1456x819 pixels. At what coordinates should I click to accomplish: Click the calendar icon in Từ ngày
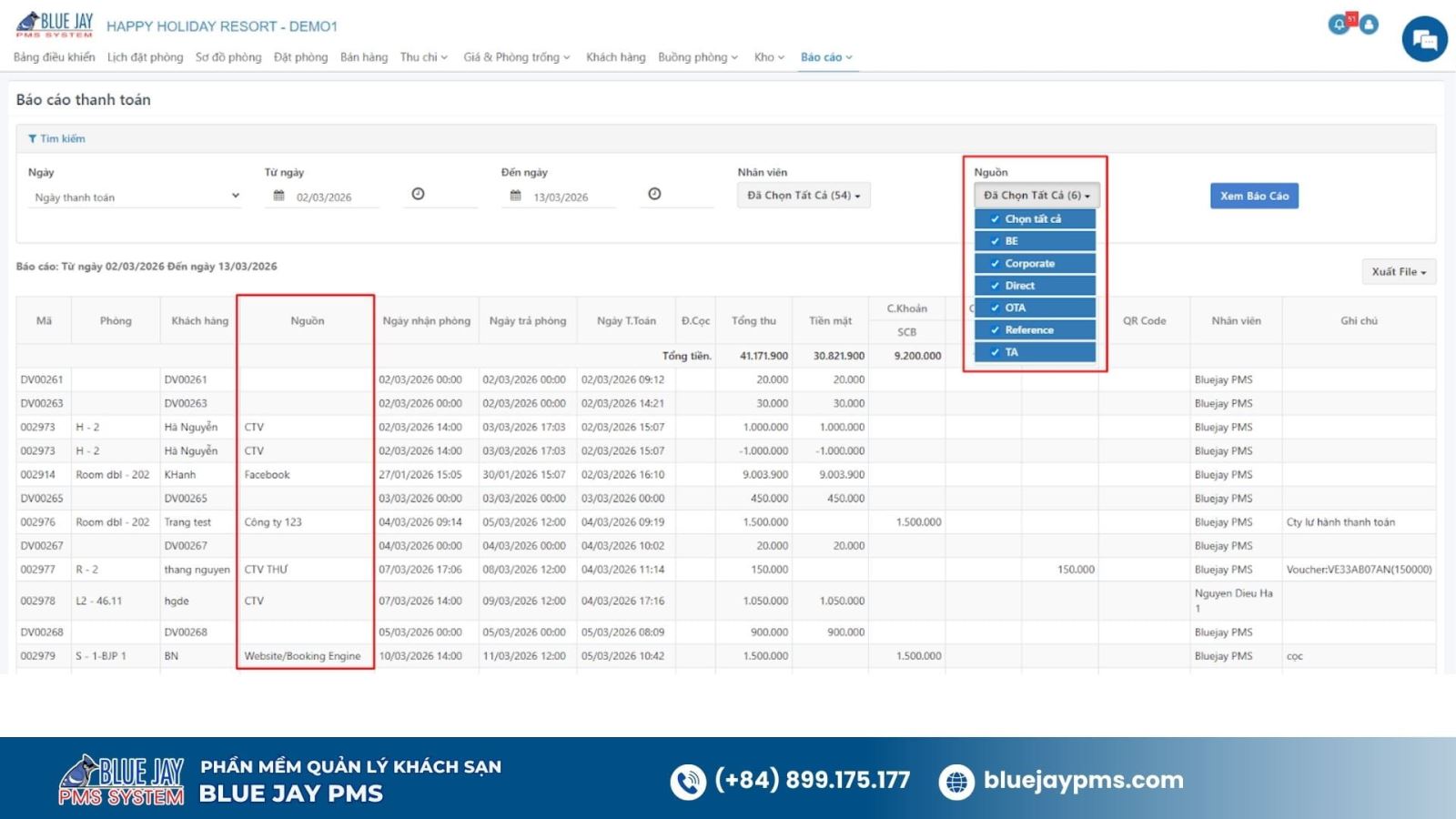279,196
